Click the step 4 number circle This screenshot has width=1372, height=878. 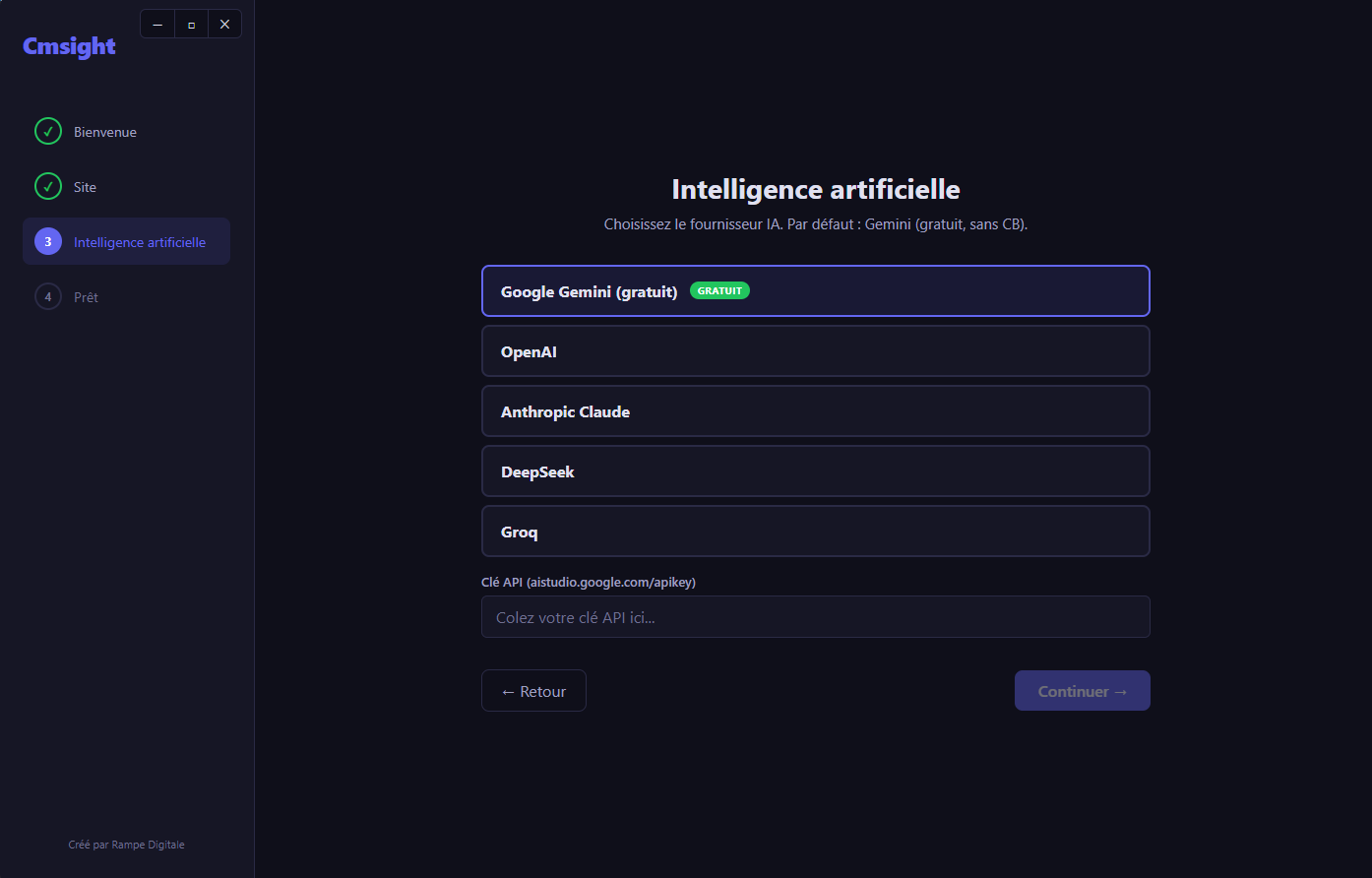(x=48, y=297)
